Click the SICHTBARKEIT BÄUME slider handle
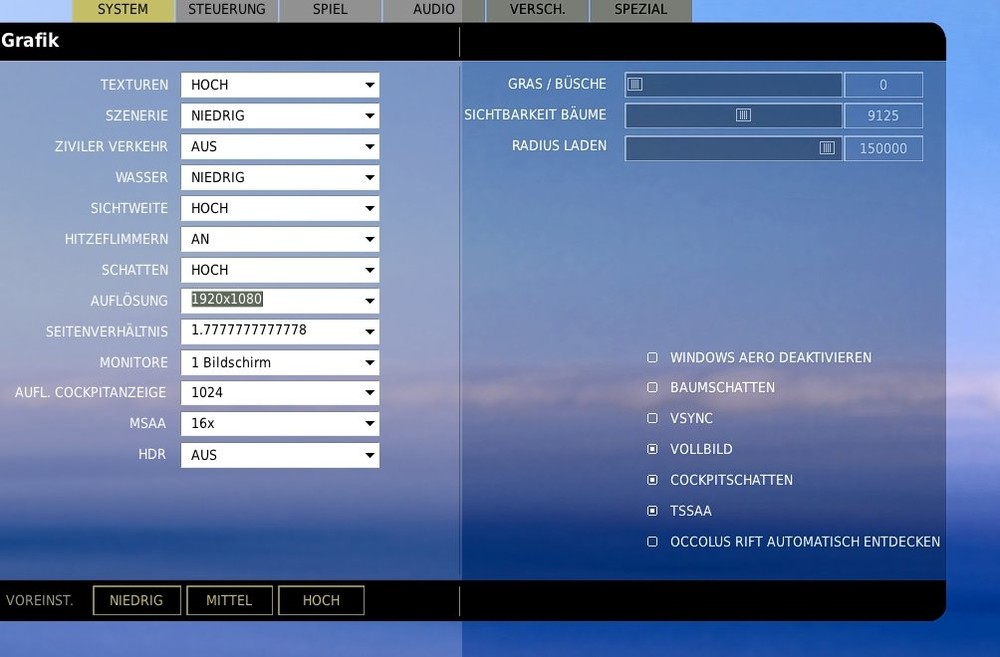This screenshot has height=657, width=1000. (x=743, y=115)
